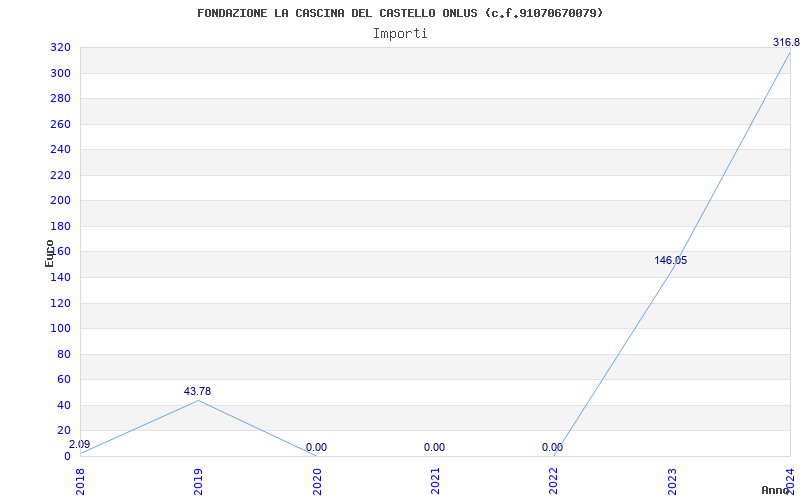Click the x-axis year 2020

[317, 482]
